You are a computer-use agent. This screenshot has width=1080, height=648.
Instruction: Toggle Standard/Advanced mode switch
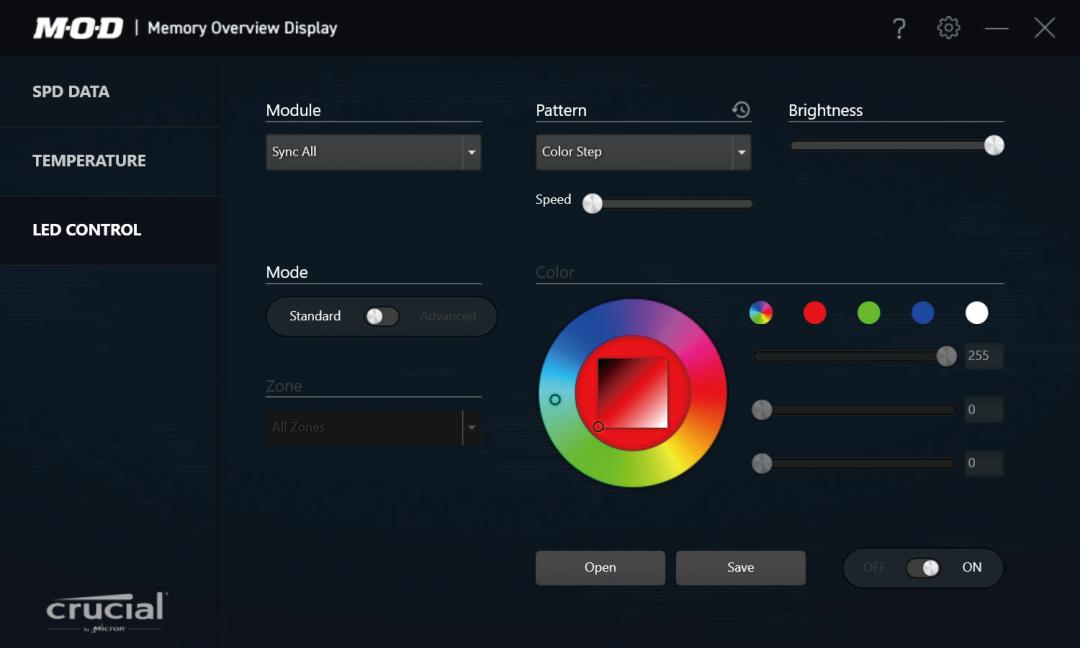(x=381, y=316)
